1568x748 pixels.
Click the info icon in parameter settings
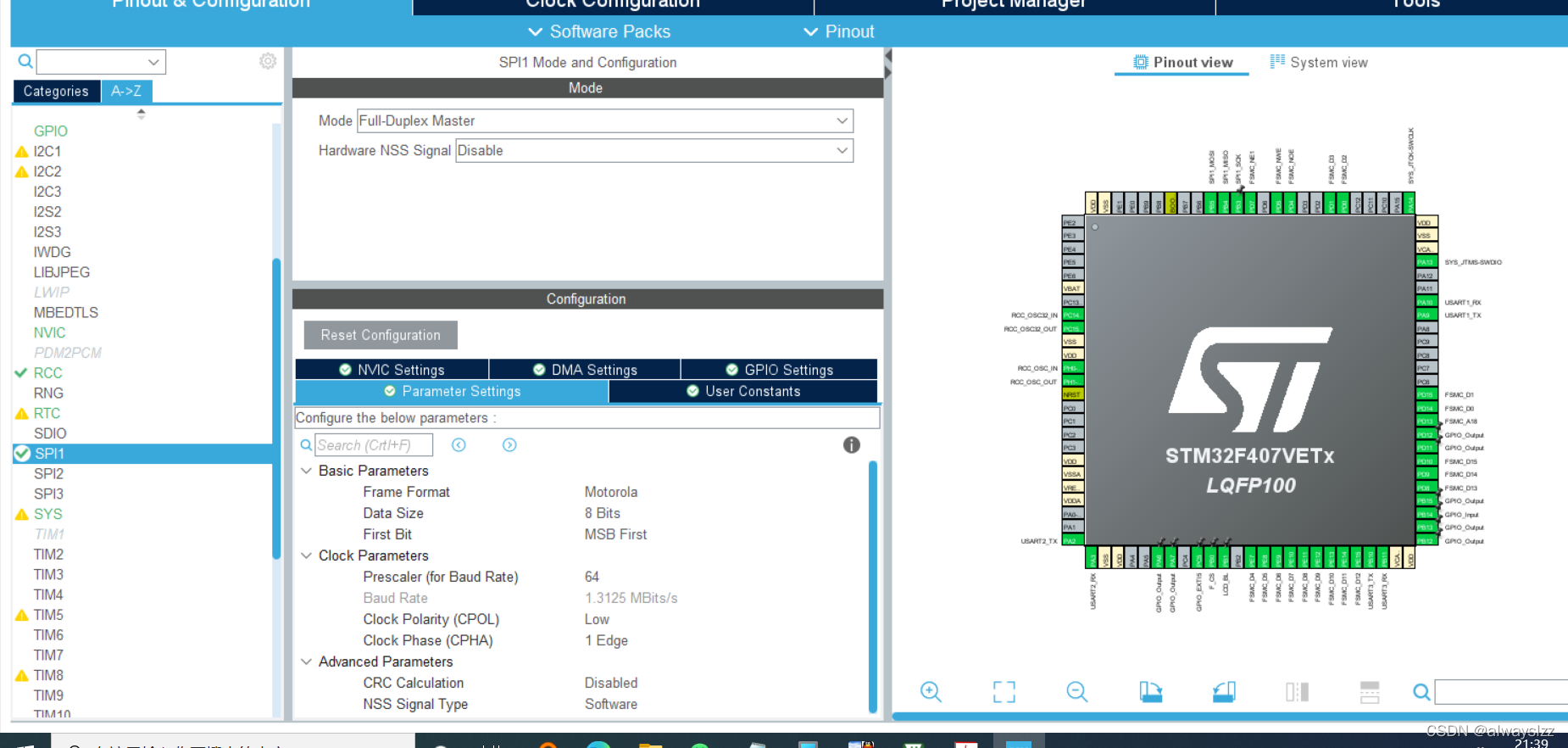coord(852,445)
